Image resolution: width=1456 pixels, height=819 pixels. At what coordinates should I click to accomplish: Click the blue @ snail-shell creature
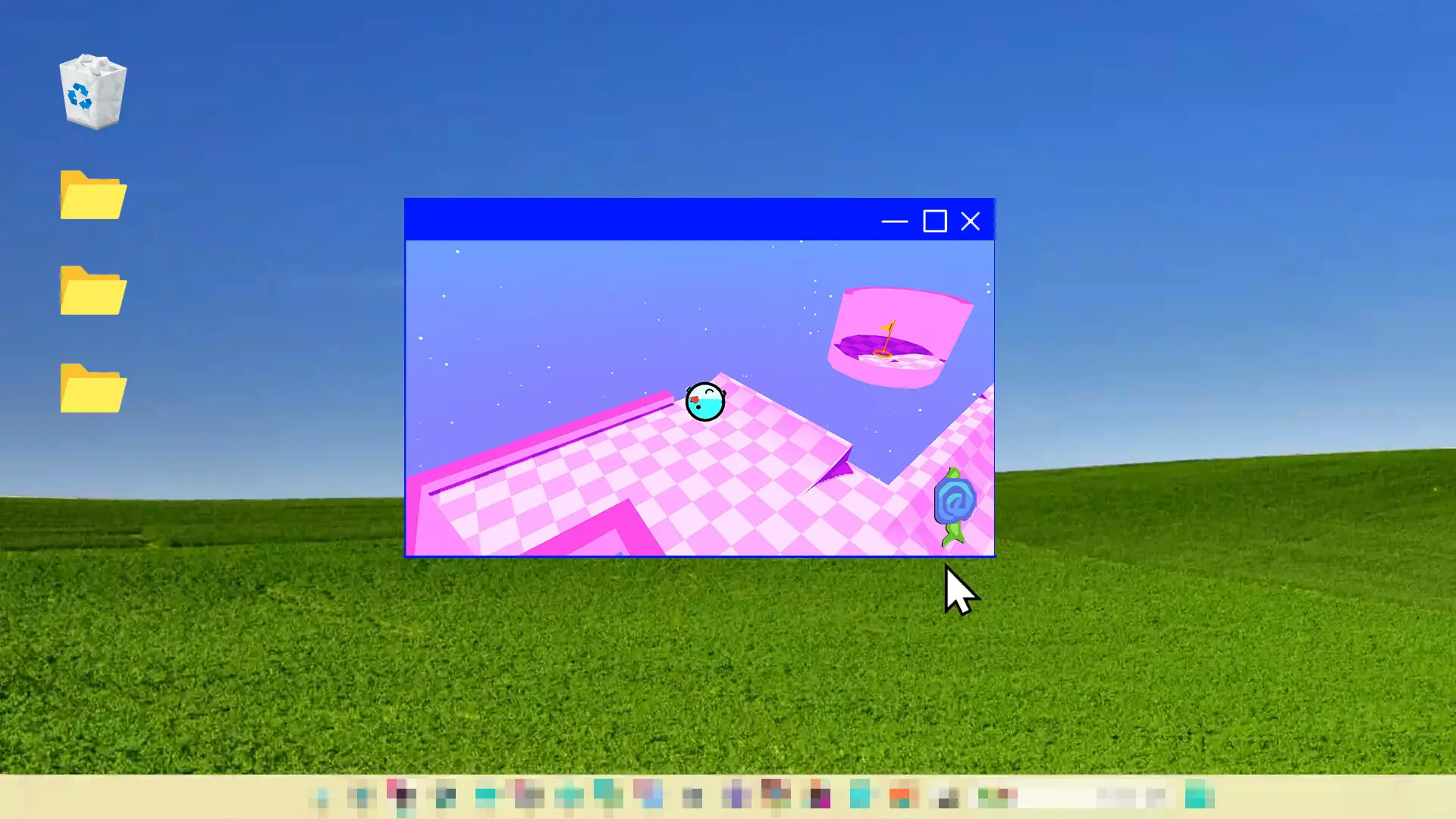955,506
